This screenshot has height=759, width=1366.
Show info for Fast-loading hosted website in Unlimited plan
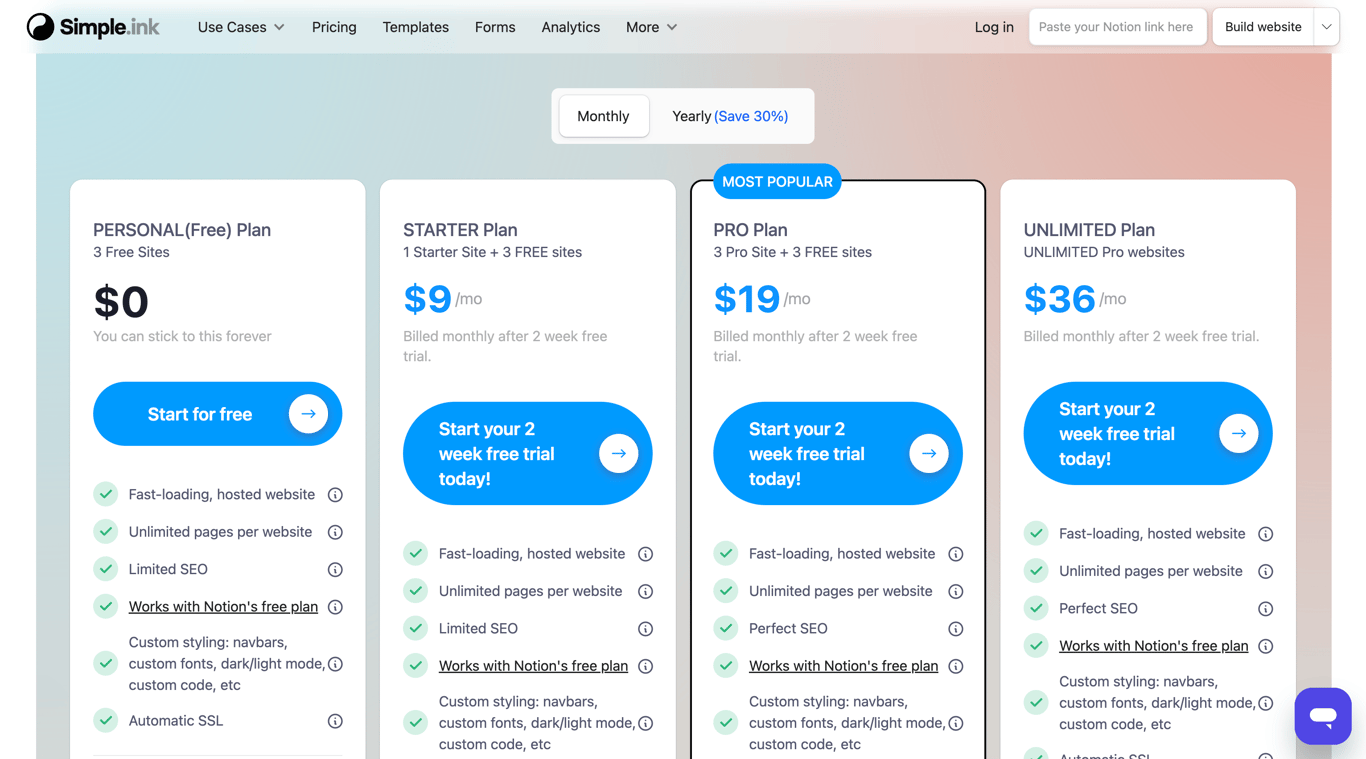pos(1266,534)
